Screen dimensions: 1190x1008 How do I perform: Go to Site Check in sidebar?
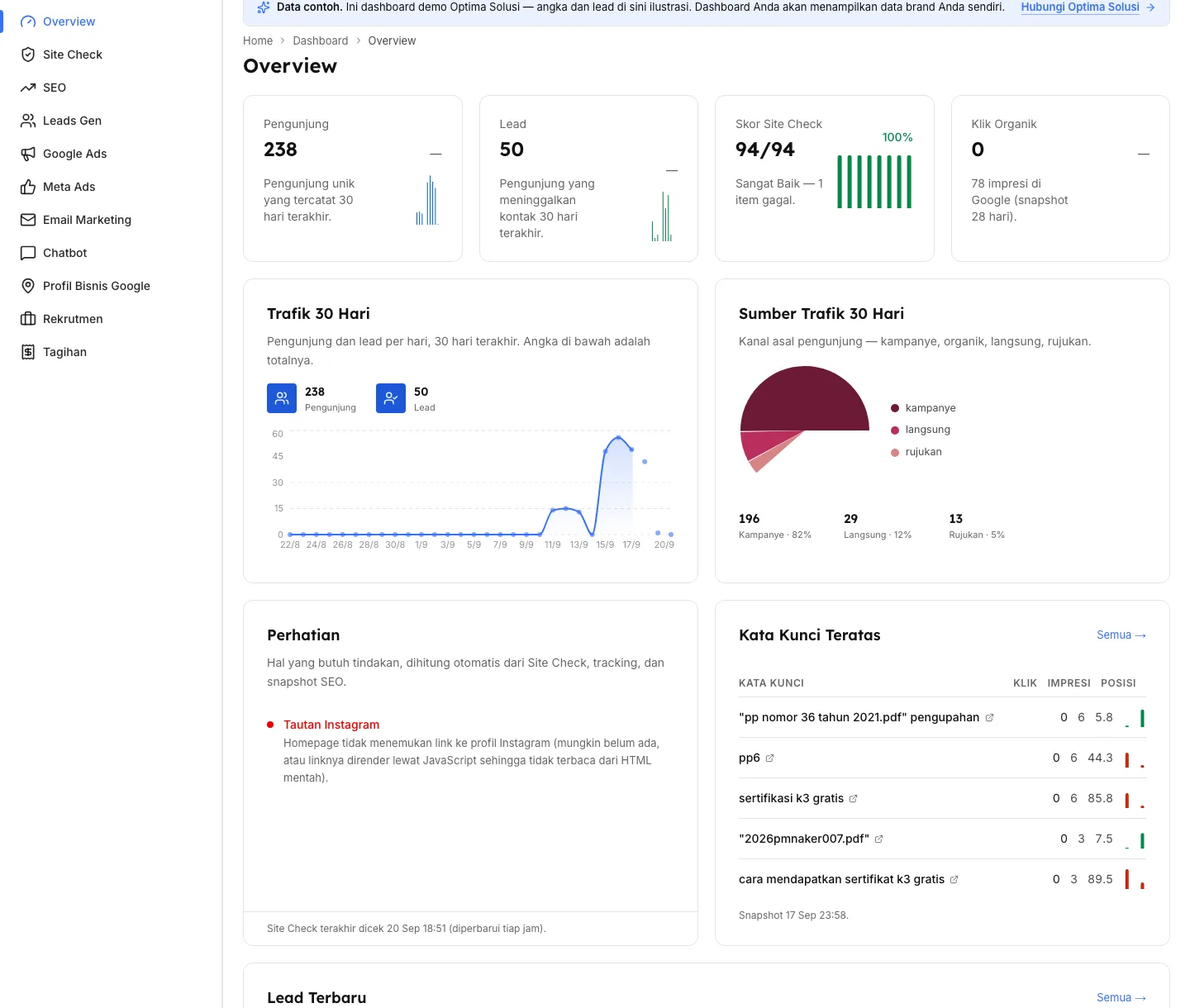(111, 55)
